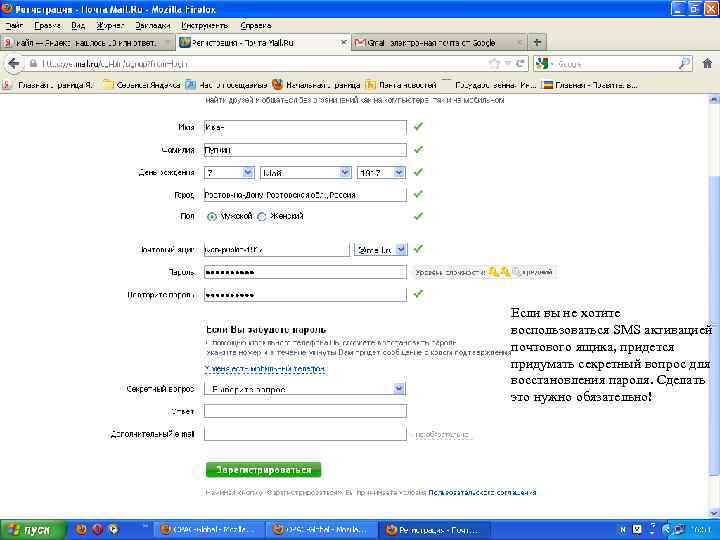Select the Женский gender radio button

coord(262,217)
